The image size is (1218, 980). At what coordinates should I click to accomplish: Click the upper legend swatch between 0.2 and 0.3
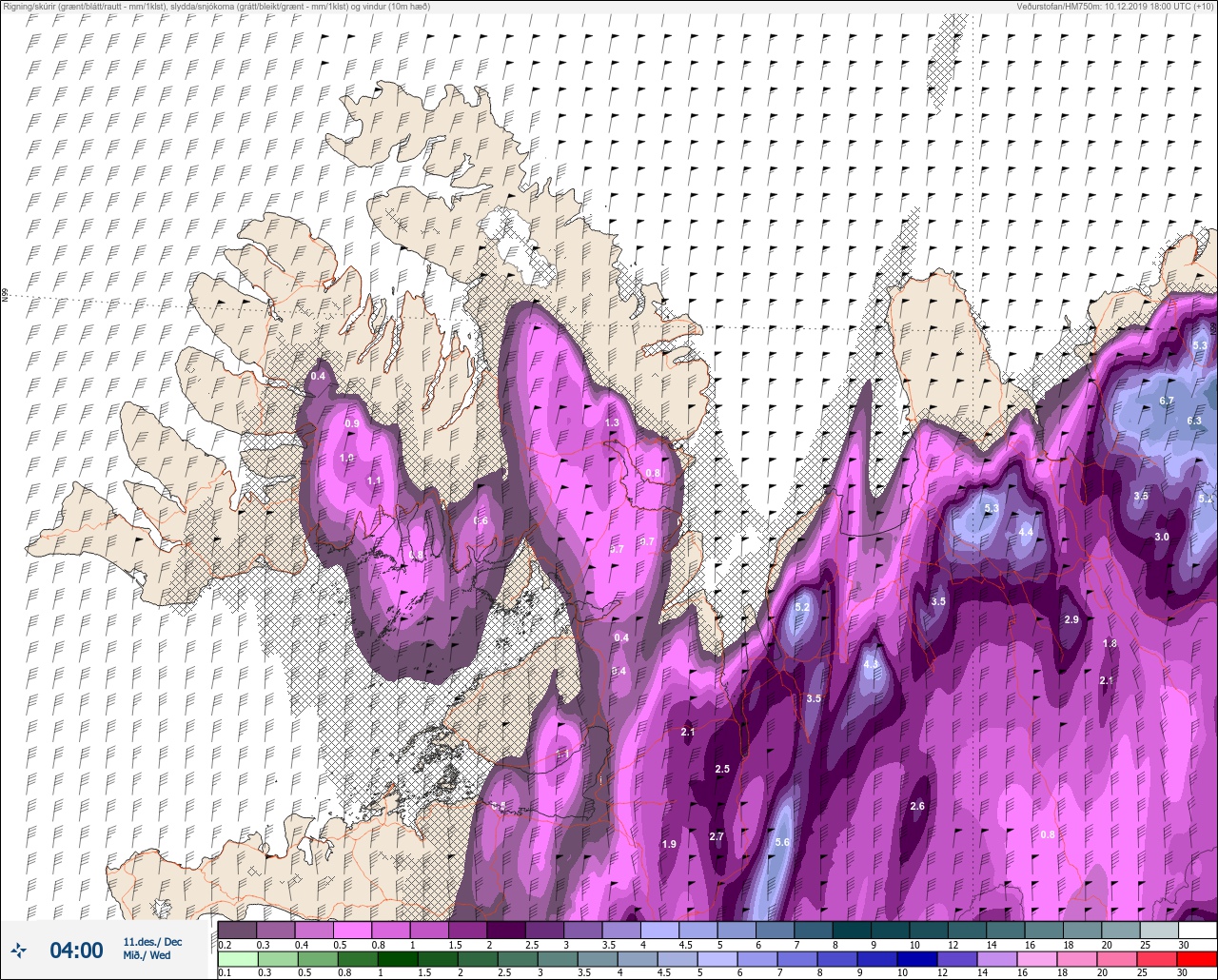click(237, 930)
